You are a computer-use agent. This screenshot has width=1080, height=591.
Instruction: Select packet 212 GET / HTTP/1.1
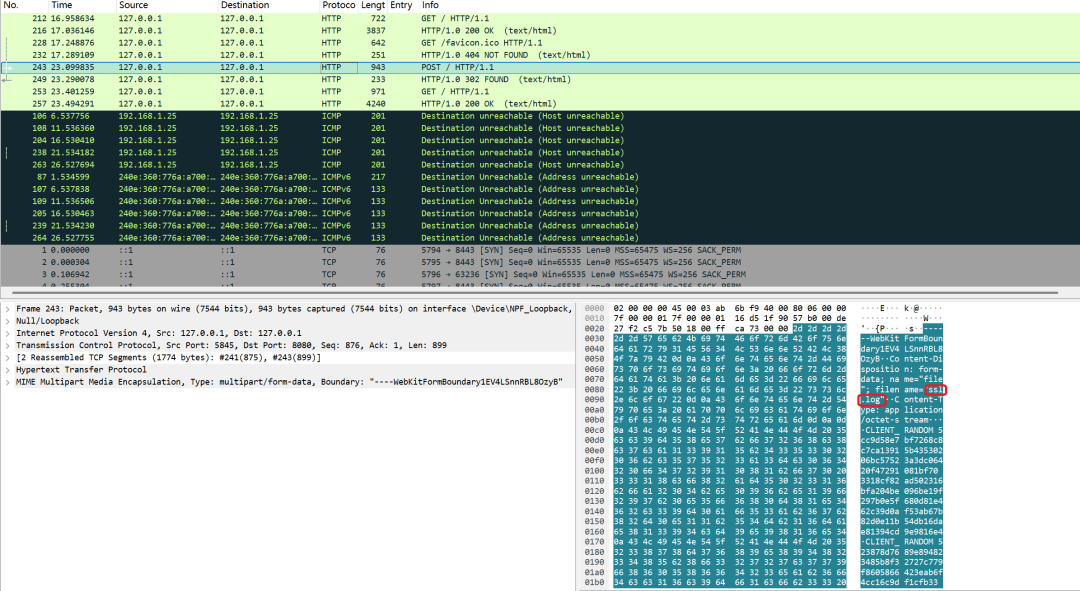(x=540, y=19)
